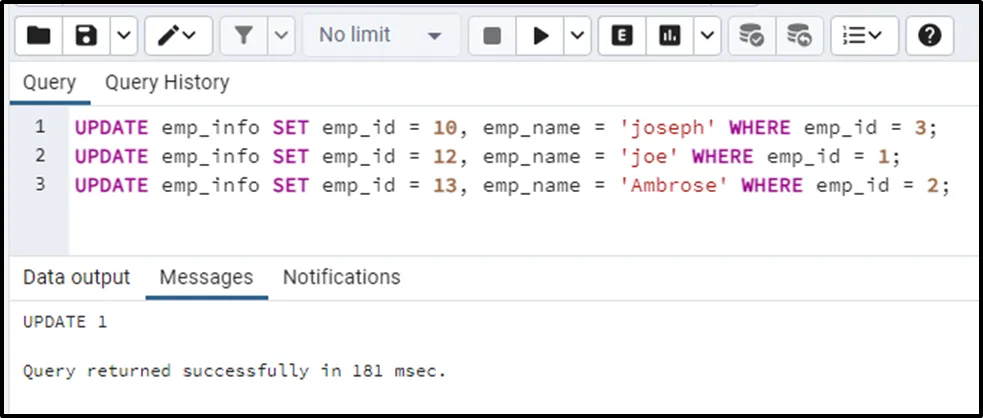The height and width of the screenshot is (418, 983).
Task: Open the Edit pencil menu
Action: tap(177, 36)
